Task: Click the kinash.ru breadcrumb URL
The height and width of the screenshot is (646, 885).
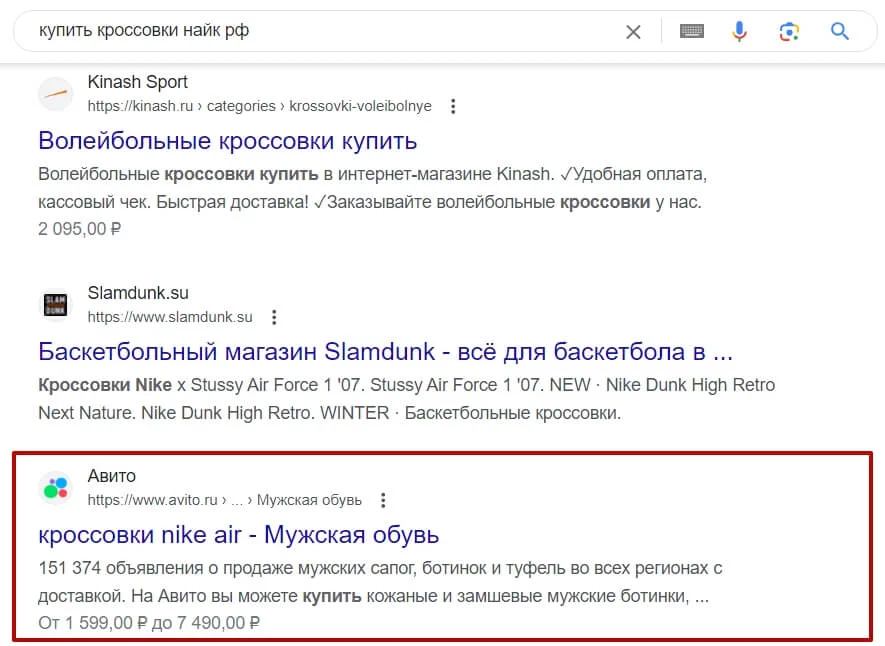Action: coord(259,106)
